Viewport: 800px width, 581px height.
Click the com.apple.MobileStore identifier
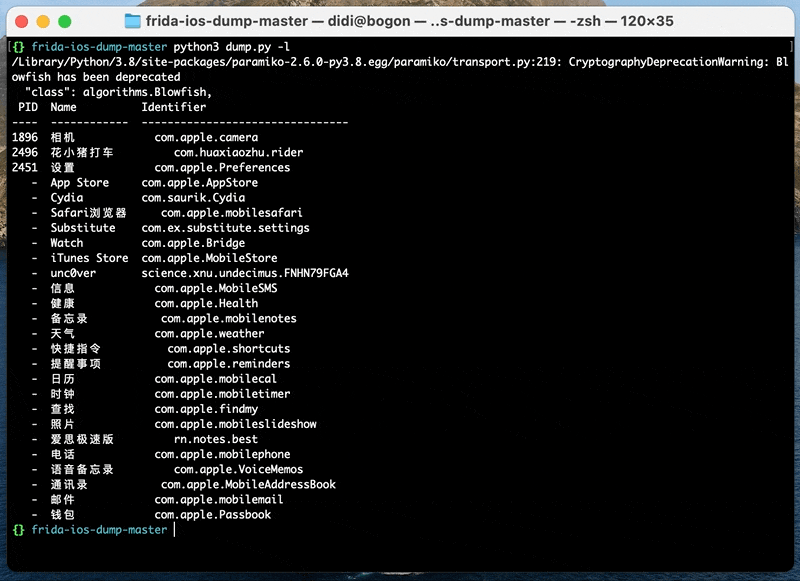tap(209, 258)
